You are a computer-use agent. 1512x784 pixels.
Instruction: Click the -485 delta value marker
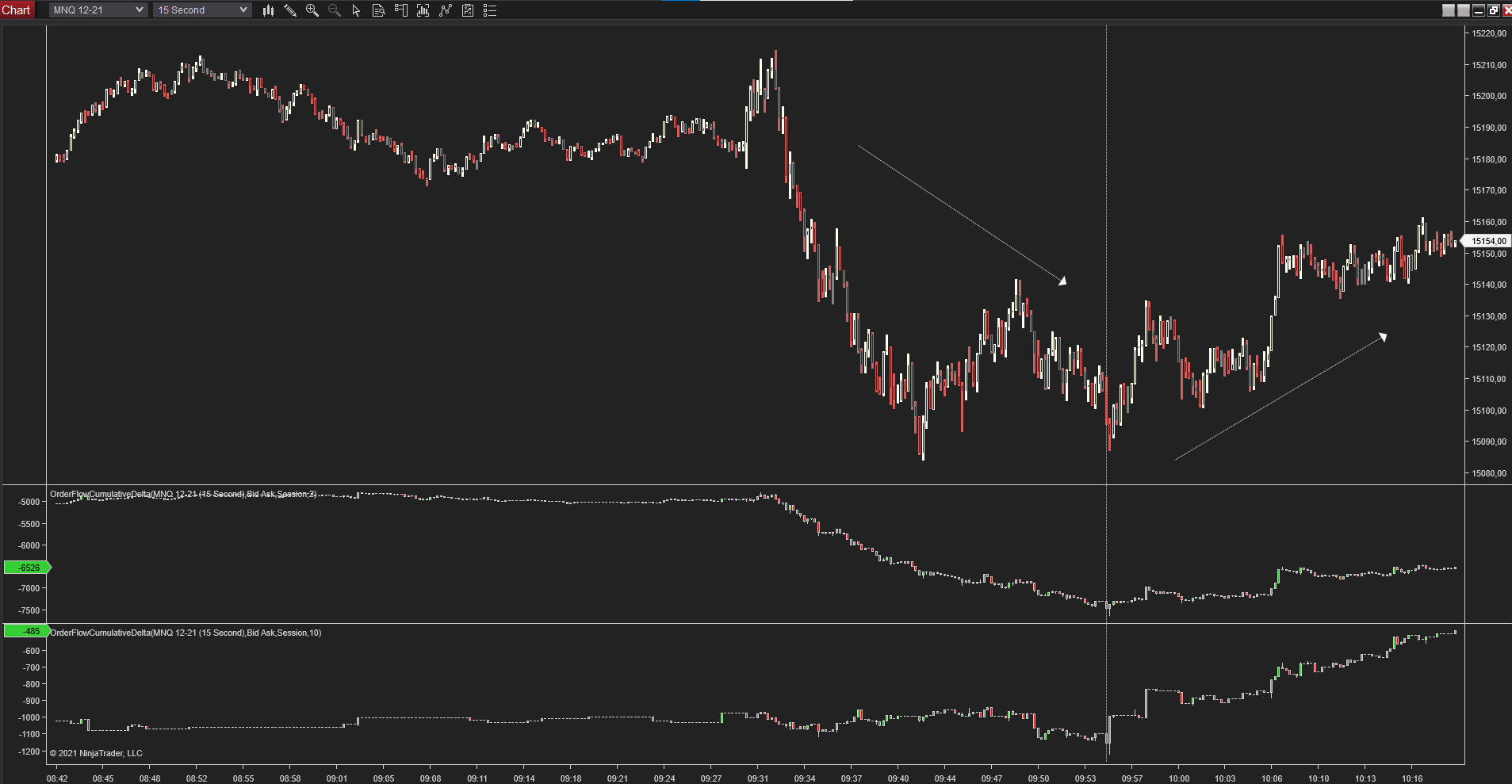coord(28,631)
